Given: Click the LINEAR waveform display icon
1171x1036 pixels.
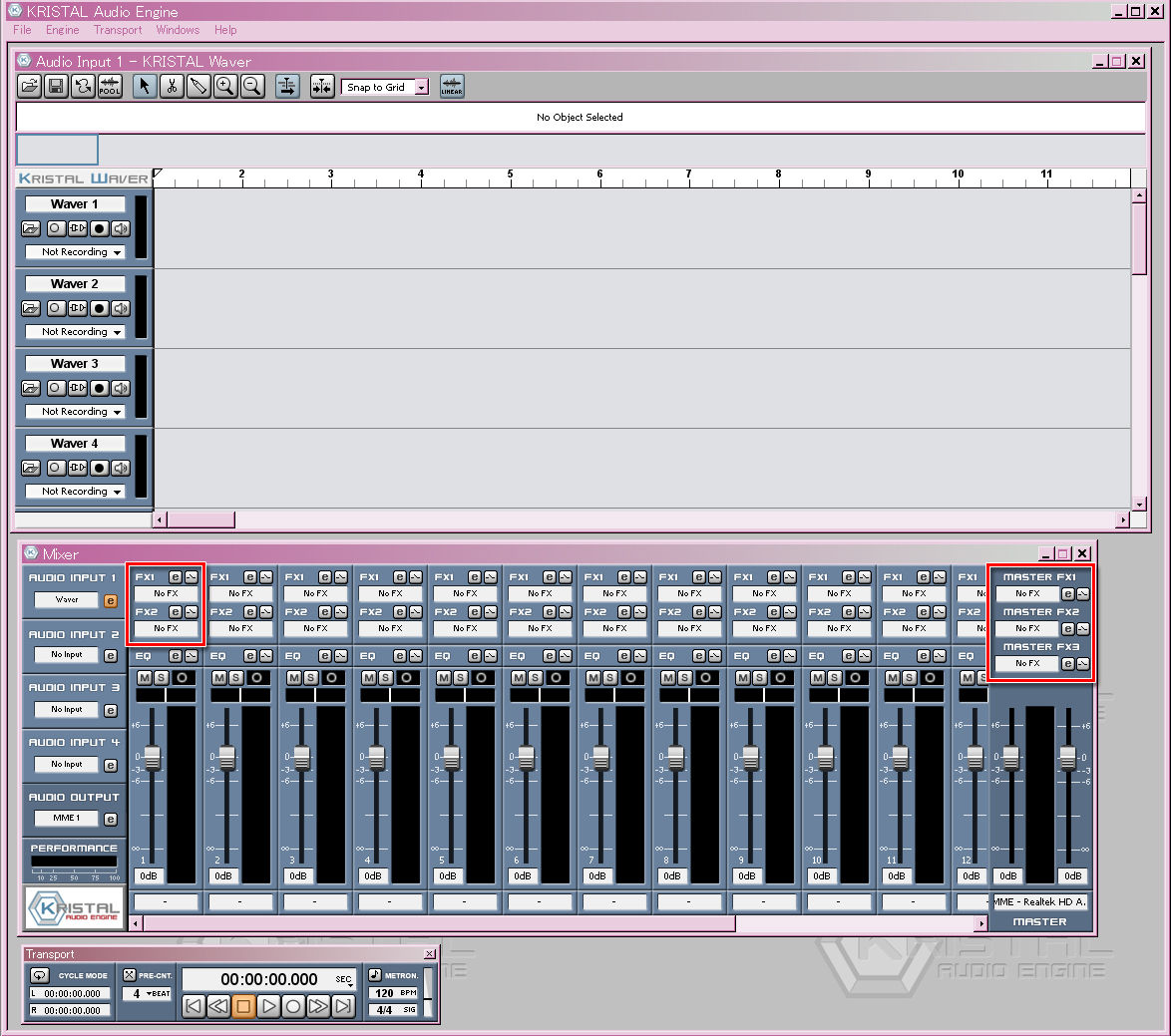Looking at the screenshot, I should tap(452, 87).
